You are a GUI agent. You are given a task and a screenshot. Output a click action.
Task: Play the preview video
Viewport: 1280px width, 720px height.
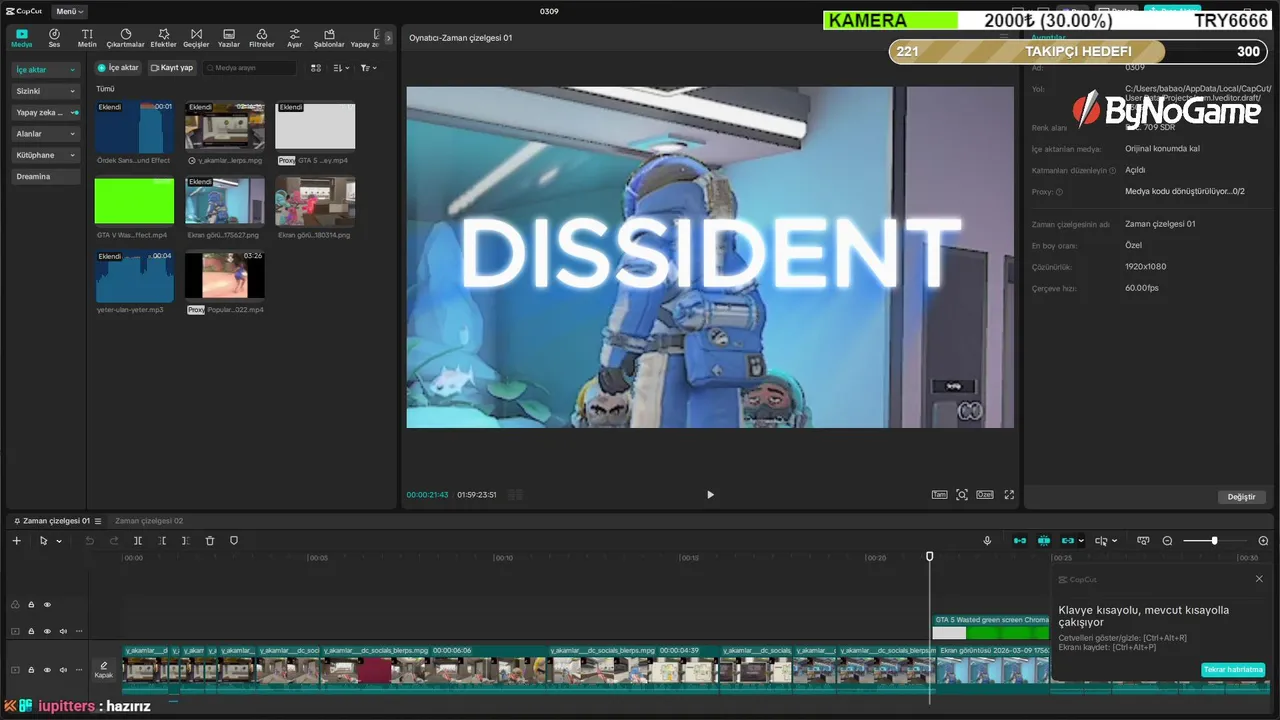tap(710, 495)
